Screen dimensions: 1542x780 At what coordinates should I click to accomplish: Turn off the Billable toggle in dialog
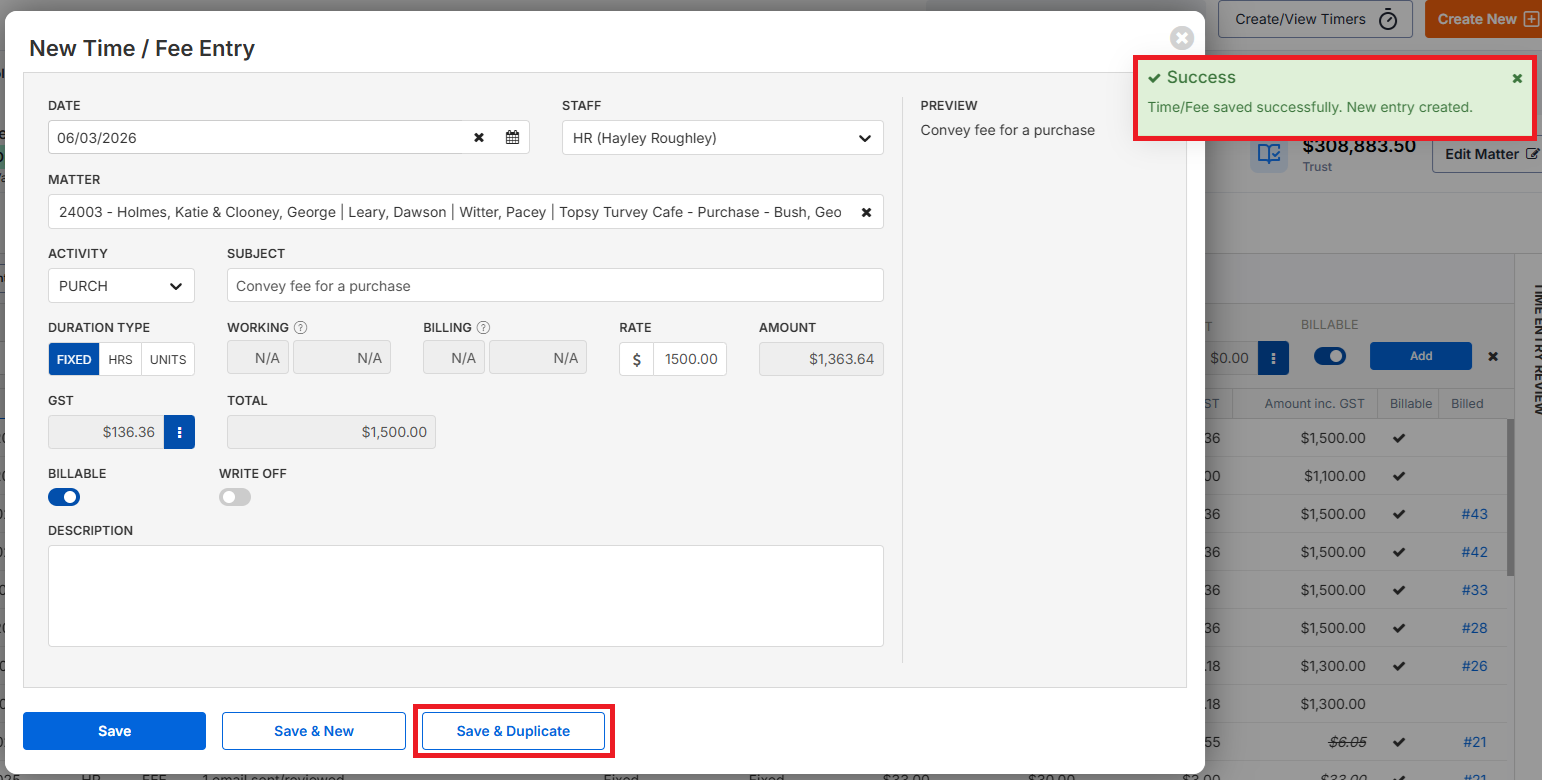(x=64, y=497)
